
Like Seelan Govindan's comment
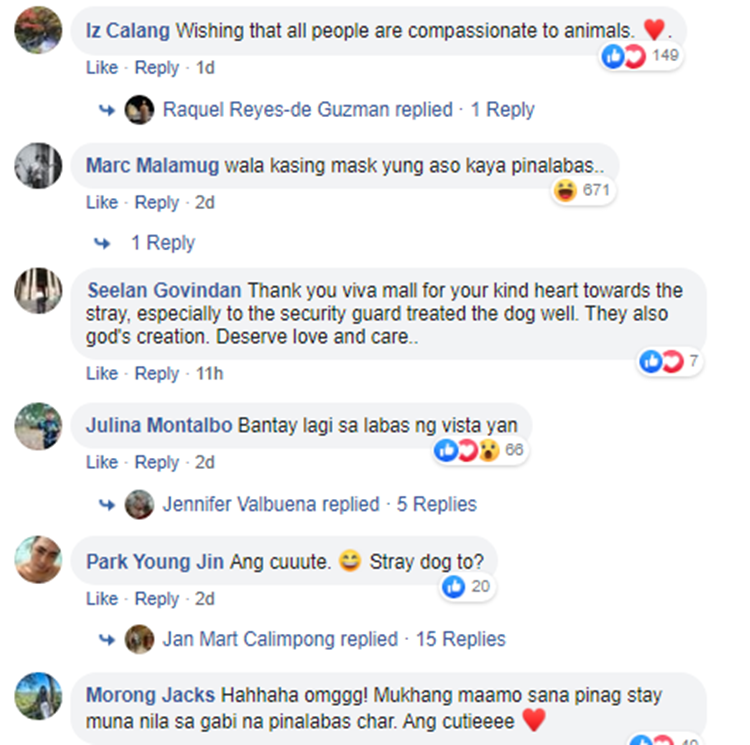coord(102,373)
